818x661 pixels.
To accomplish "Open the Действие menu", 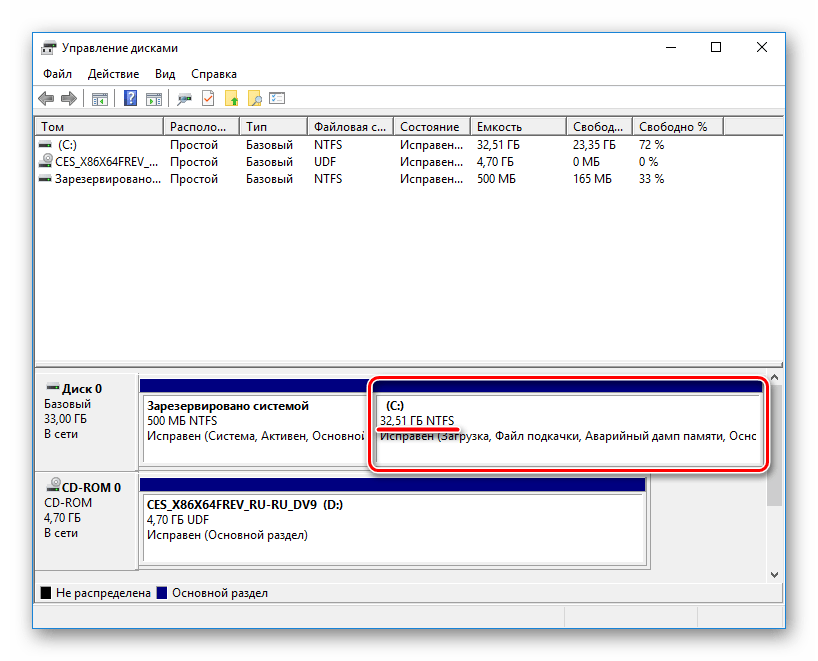I will 113,73.
